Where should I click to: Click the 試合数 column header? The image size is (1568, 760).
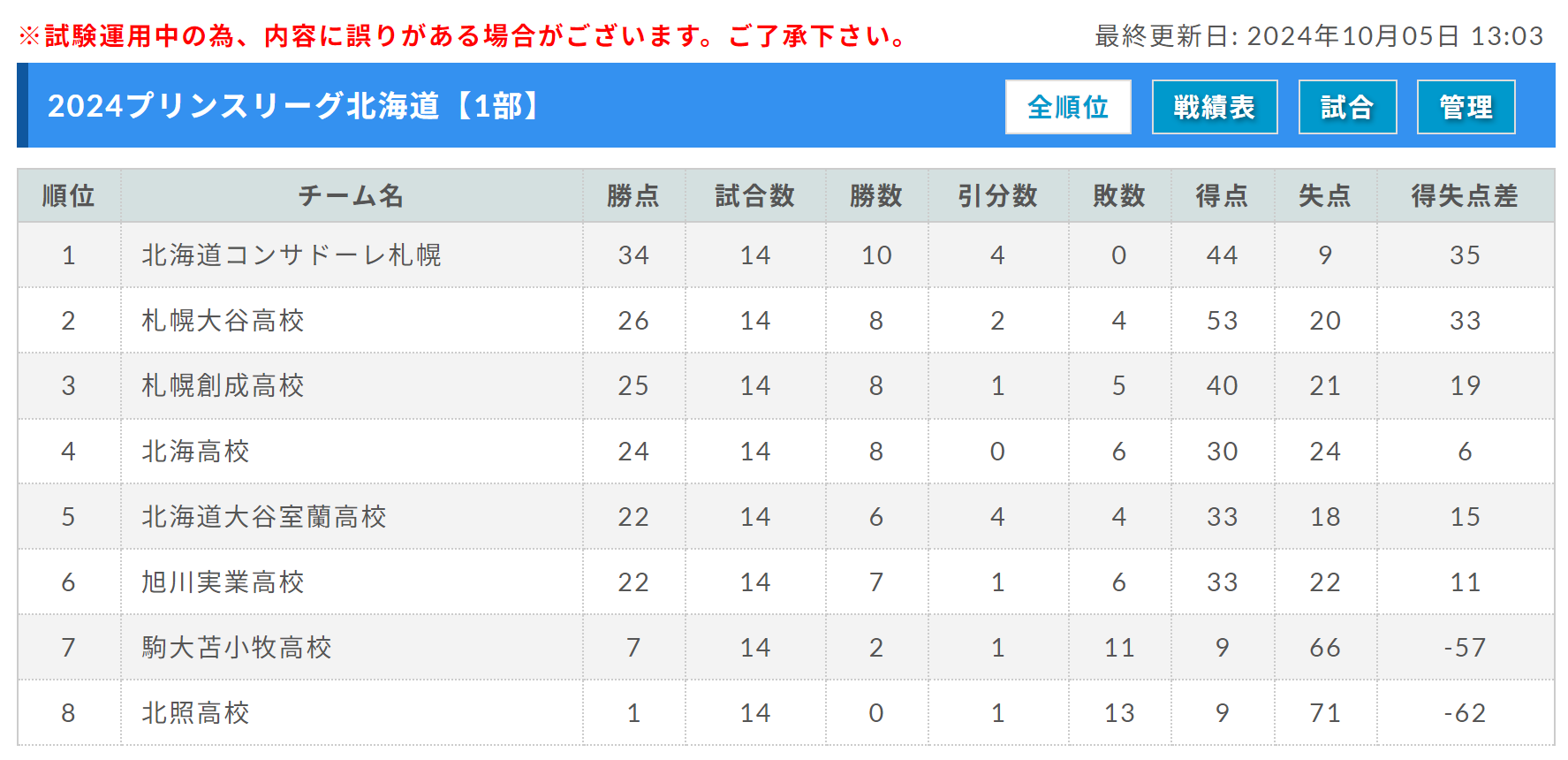[755, 196]
